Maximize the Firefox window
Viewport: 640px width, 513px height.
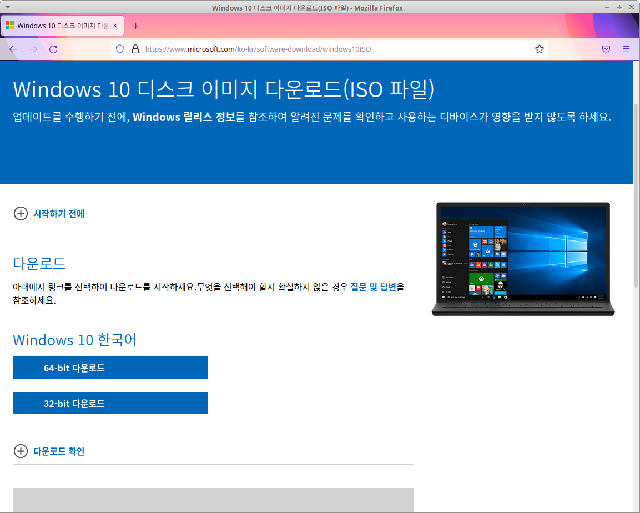(619, 7)
